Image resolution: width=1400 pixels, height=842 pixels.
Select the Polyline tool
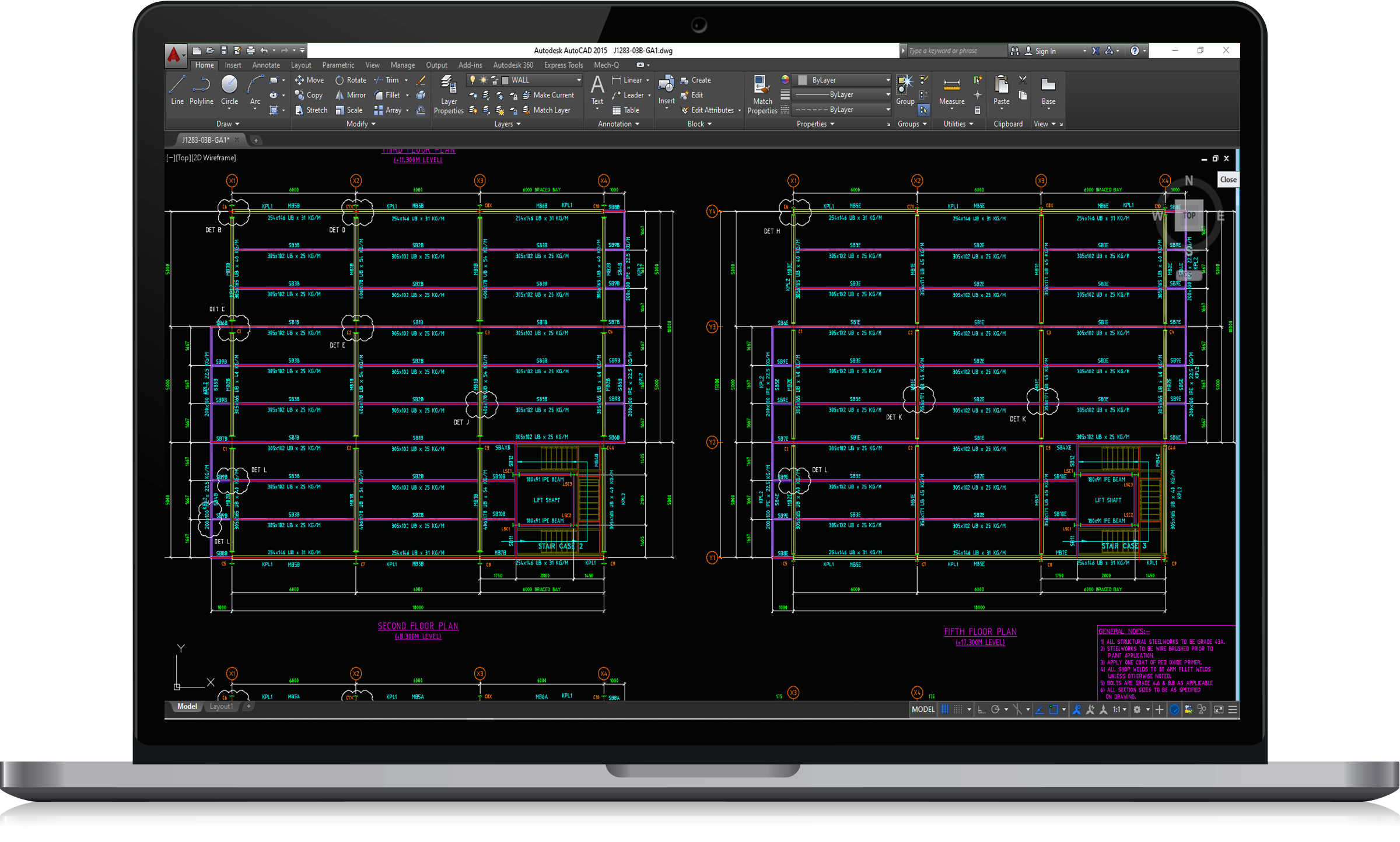pos(201,90)
